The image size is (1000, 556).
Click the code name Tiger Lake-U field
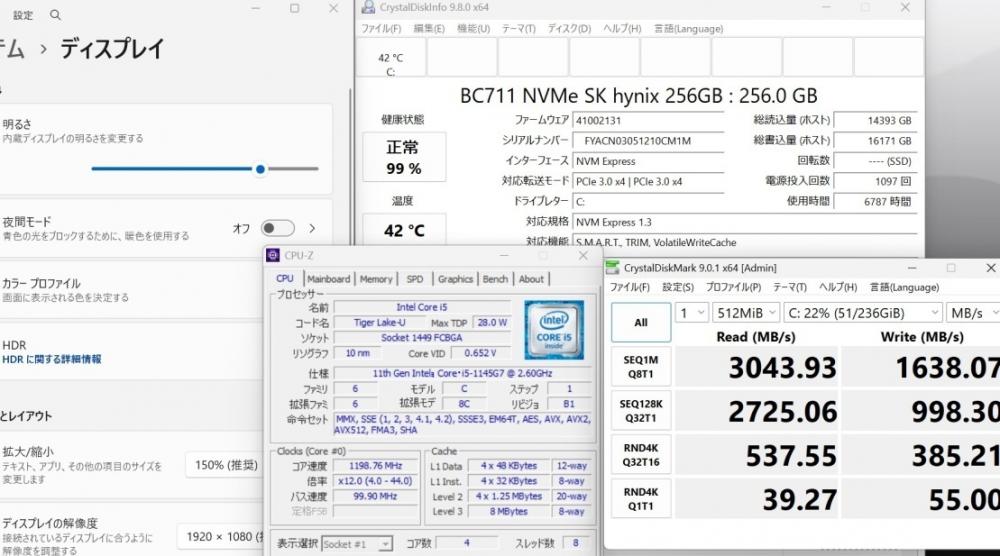pos(379,323)
